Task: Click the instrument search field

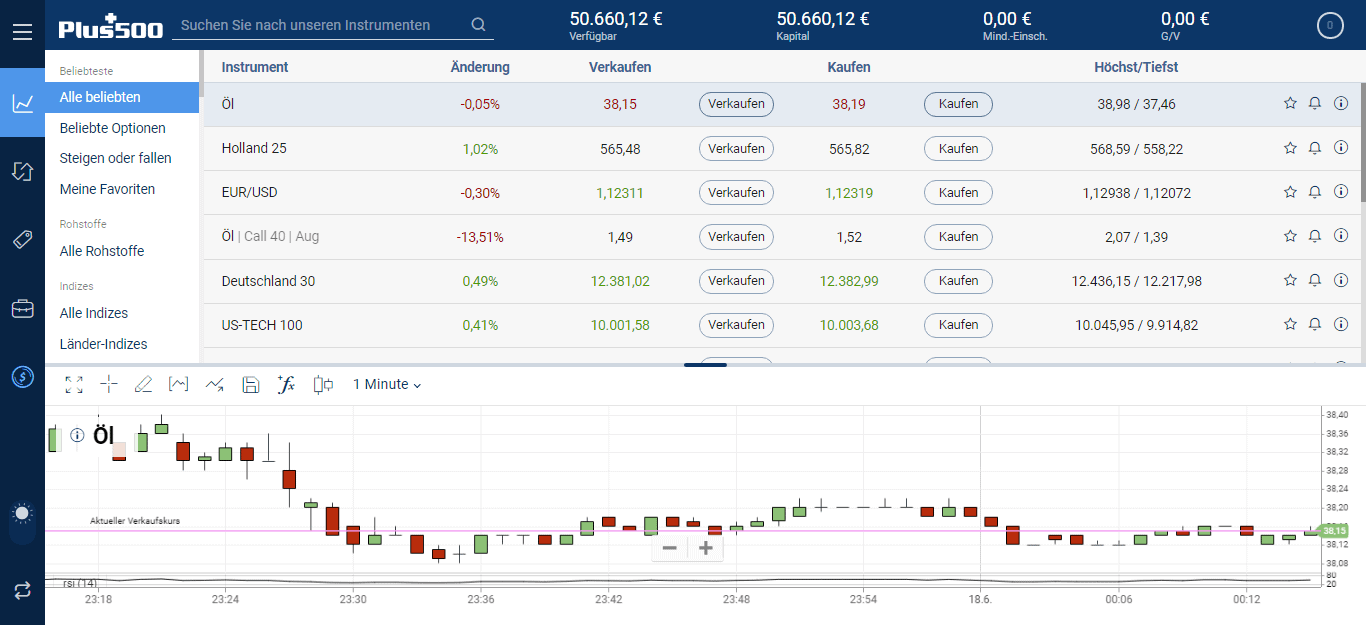Action: tap(320, 25)
